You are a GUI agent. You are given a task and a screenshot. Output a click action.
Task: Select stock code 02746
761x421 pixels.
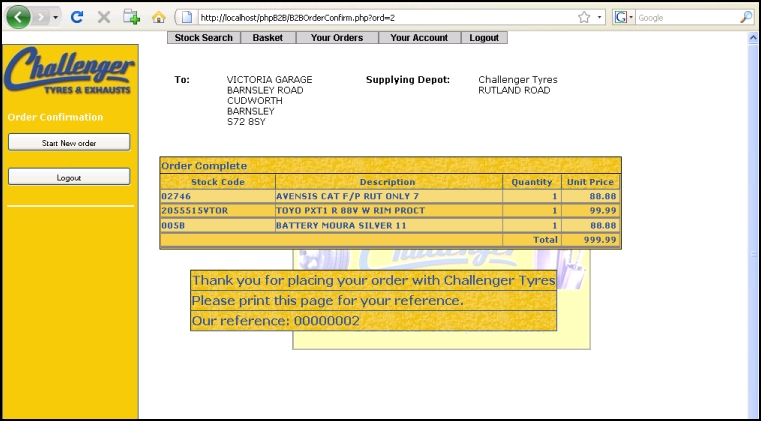176,196
